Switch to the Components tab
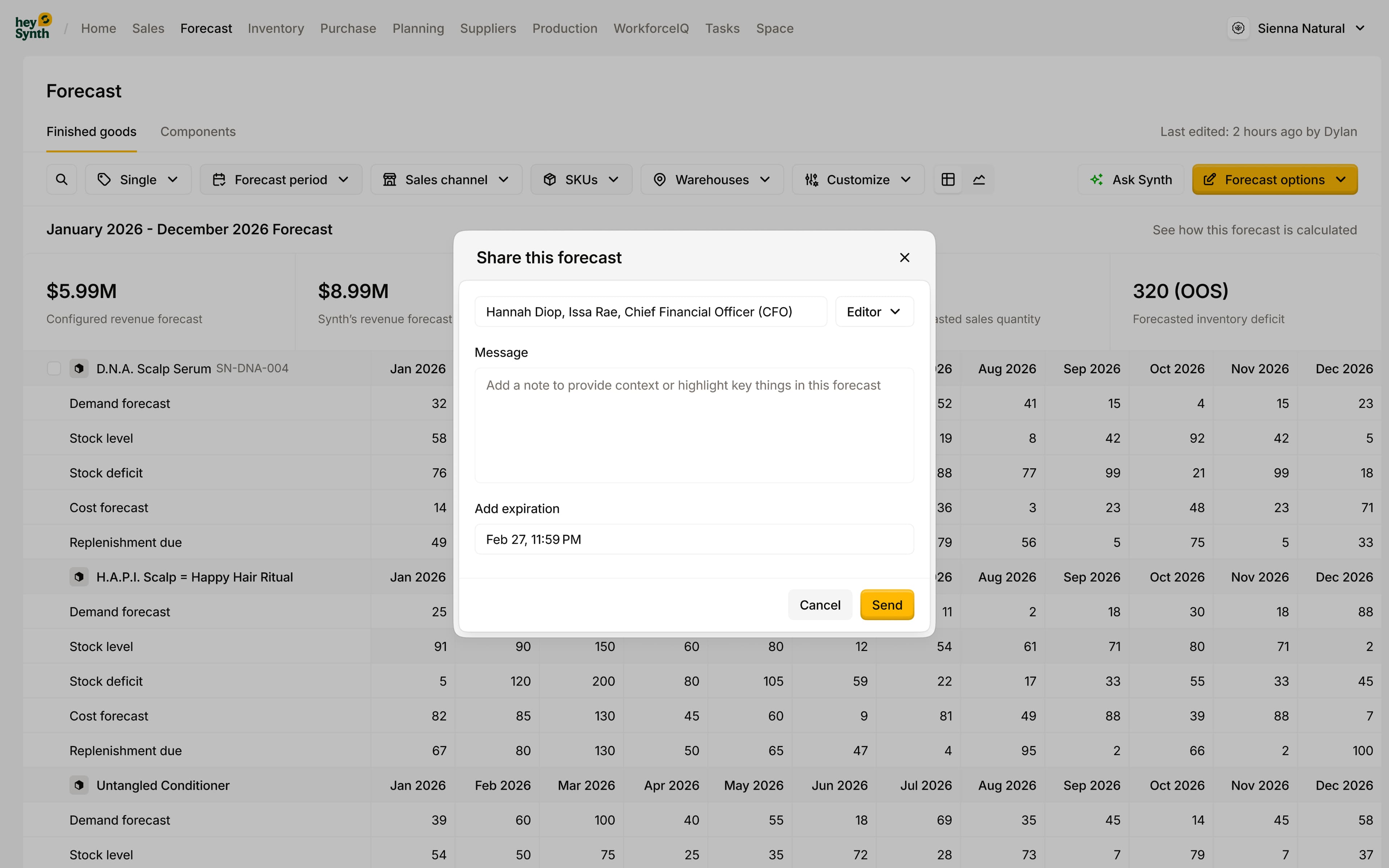Image resolution: width=1389 pixels, height=868 pixels. pos(198,131)
